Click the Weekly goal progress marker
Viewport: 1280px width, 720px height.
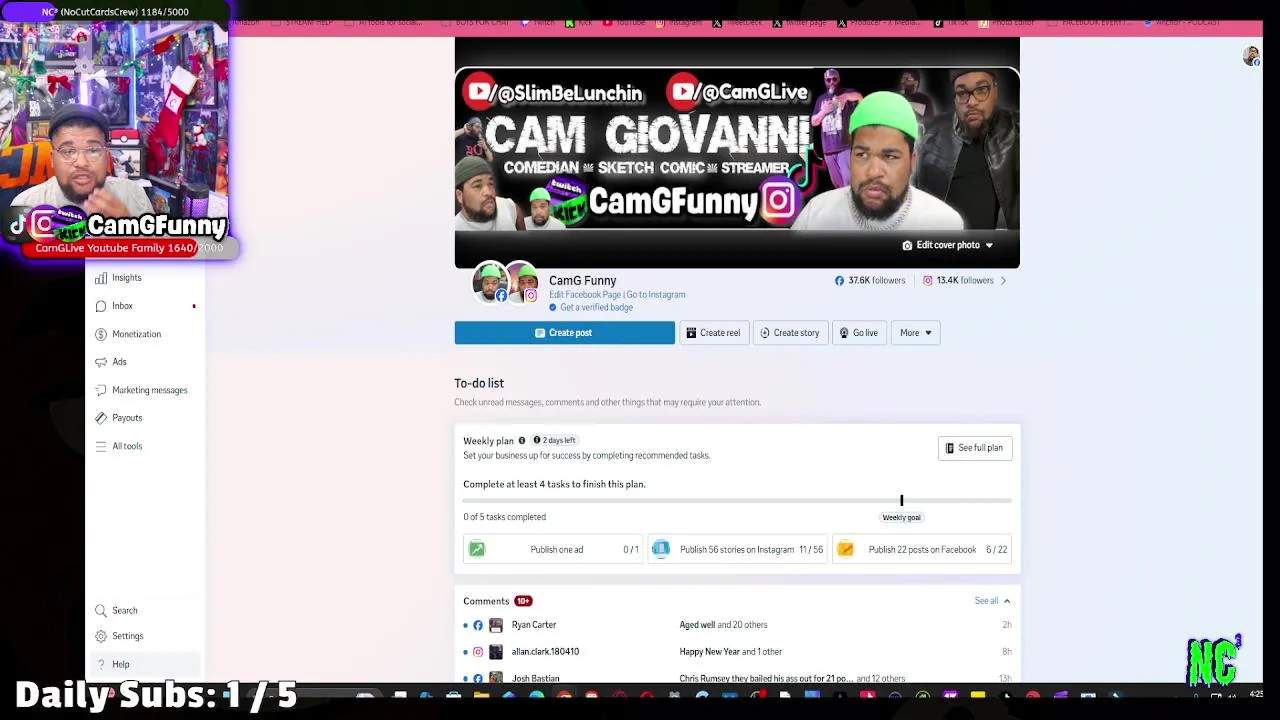point(901,501)
